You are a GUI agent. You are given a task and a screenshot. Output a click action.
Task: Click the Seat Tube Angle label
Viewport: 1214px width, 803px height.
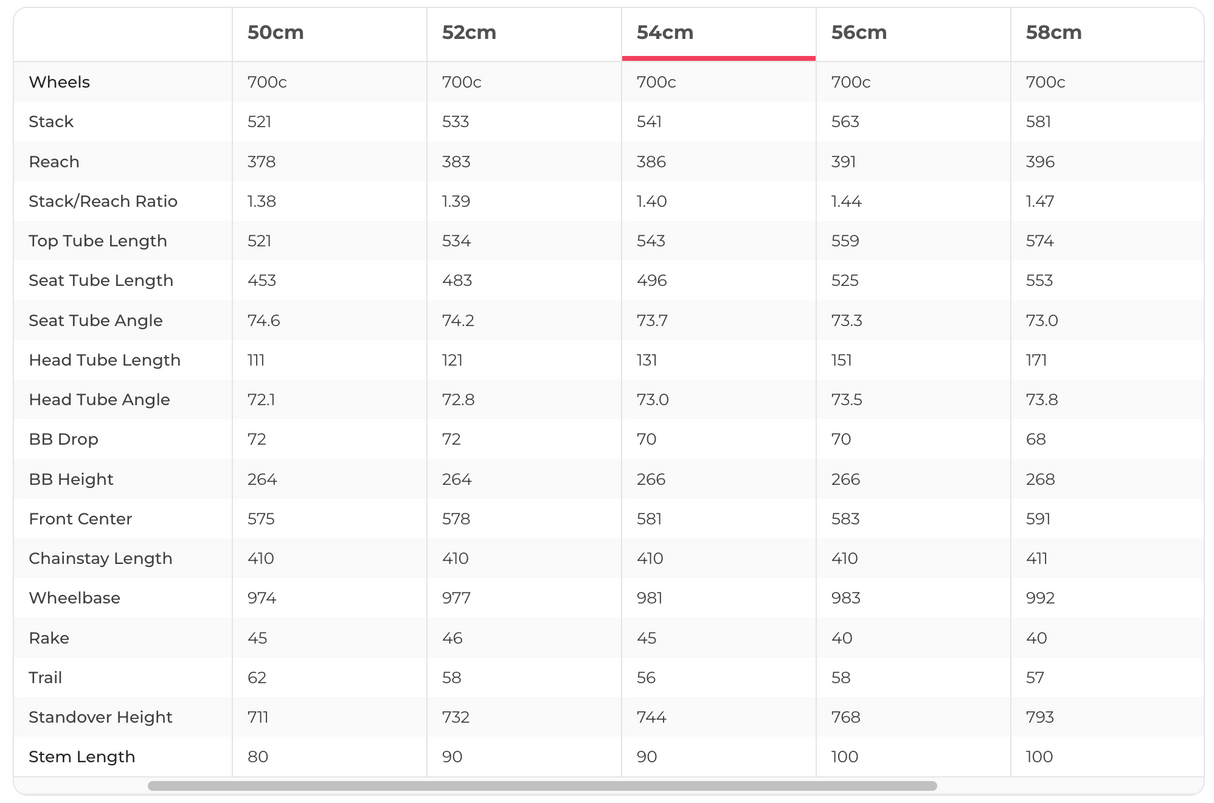pos(95,321)
